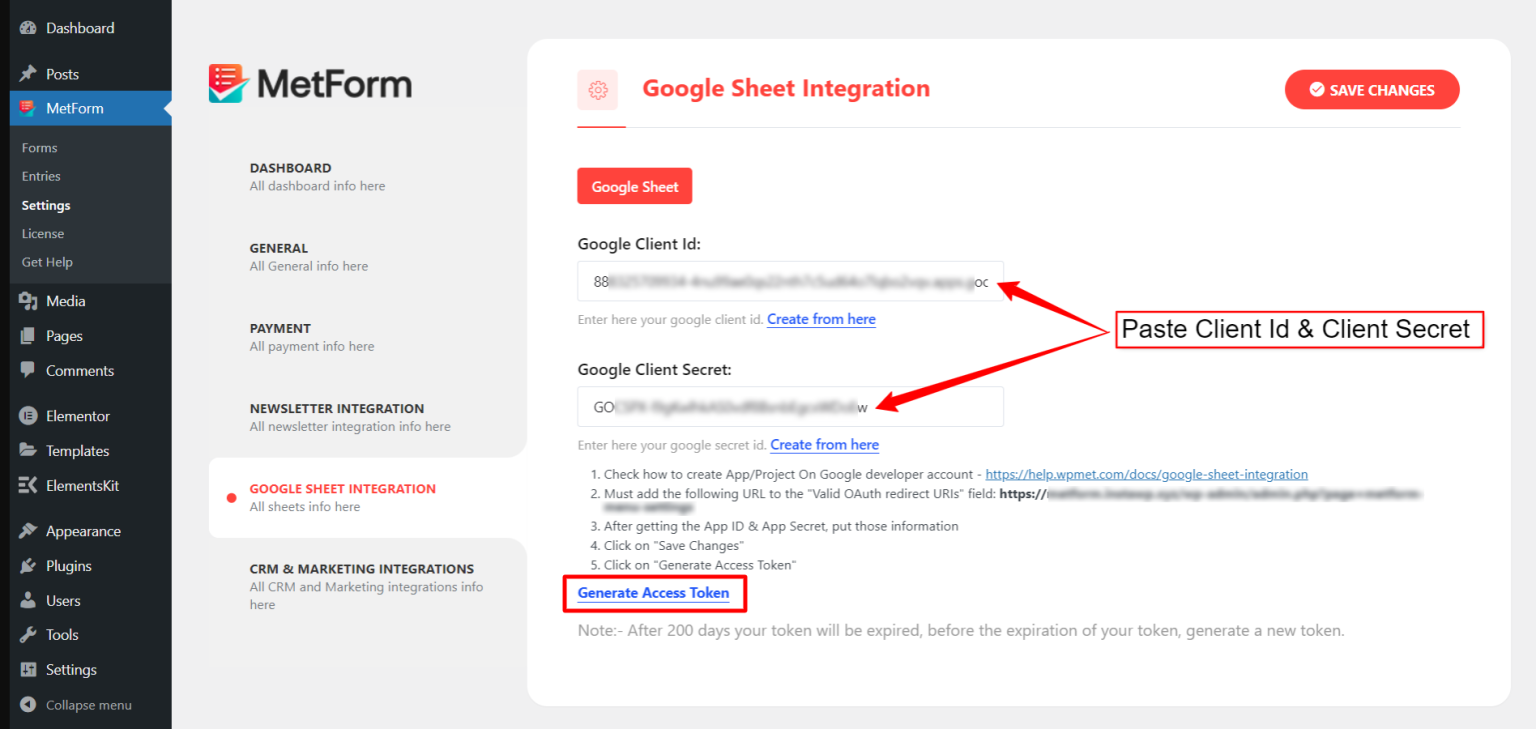
Task: Open the Entries submenu under MetForm
Action: [41, 176]
